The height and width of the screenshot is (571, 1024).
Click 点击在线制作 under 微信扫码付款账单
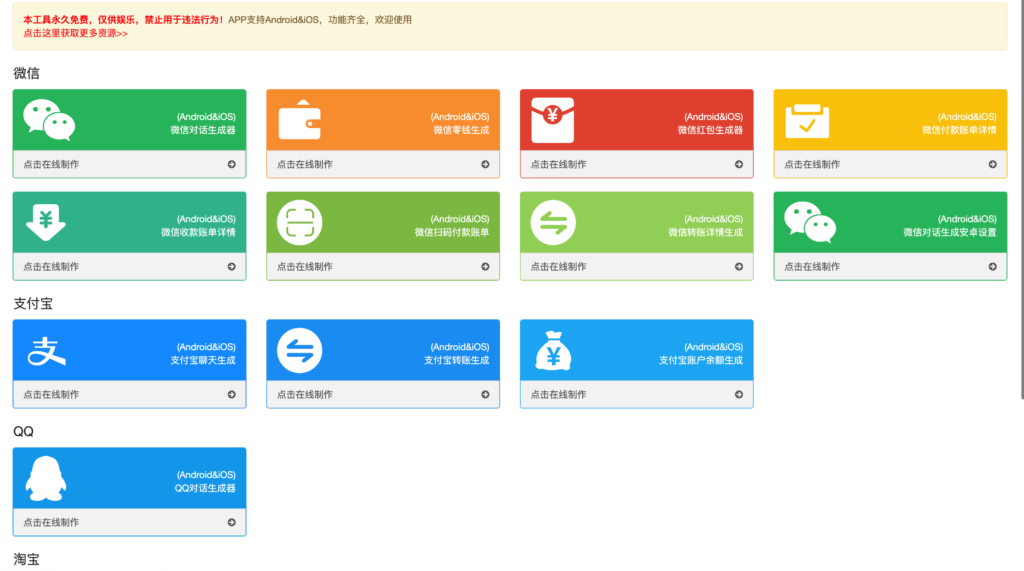click(x=304, y=267)
